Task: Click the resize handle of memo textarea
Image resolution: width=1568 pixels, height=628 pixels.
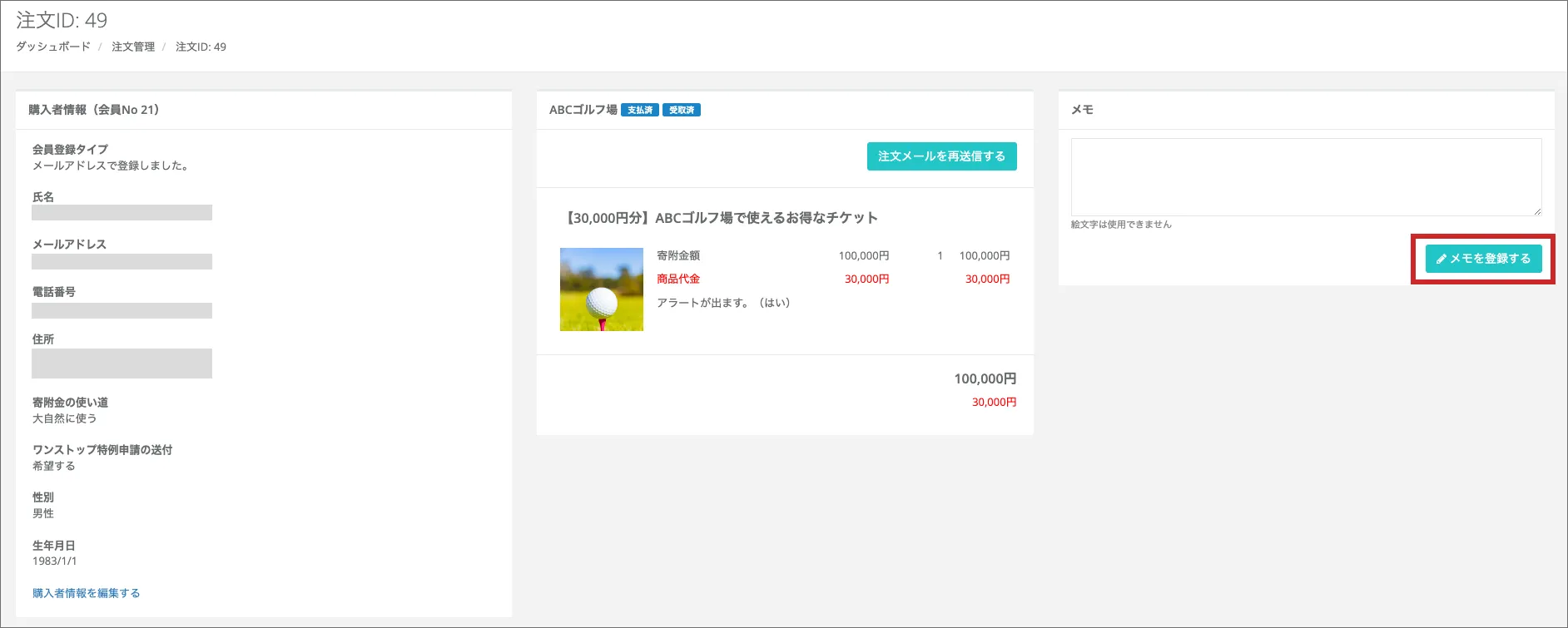Action: click(1536, 211)
